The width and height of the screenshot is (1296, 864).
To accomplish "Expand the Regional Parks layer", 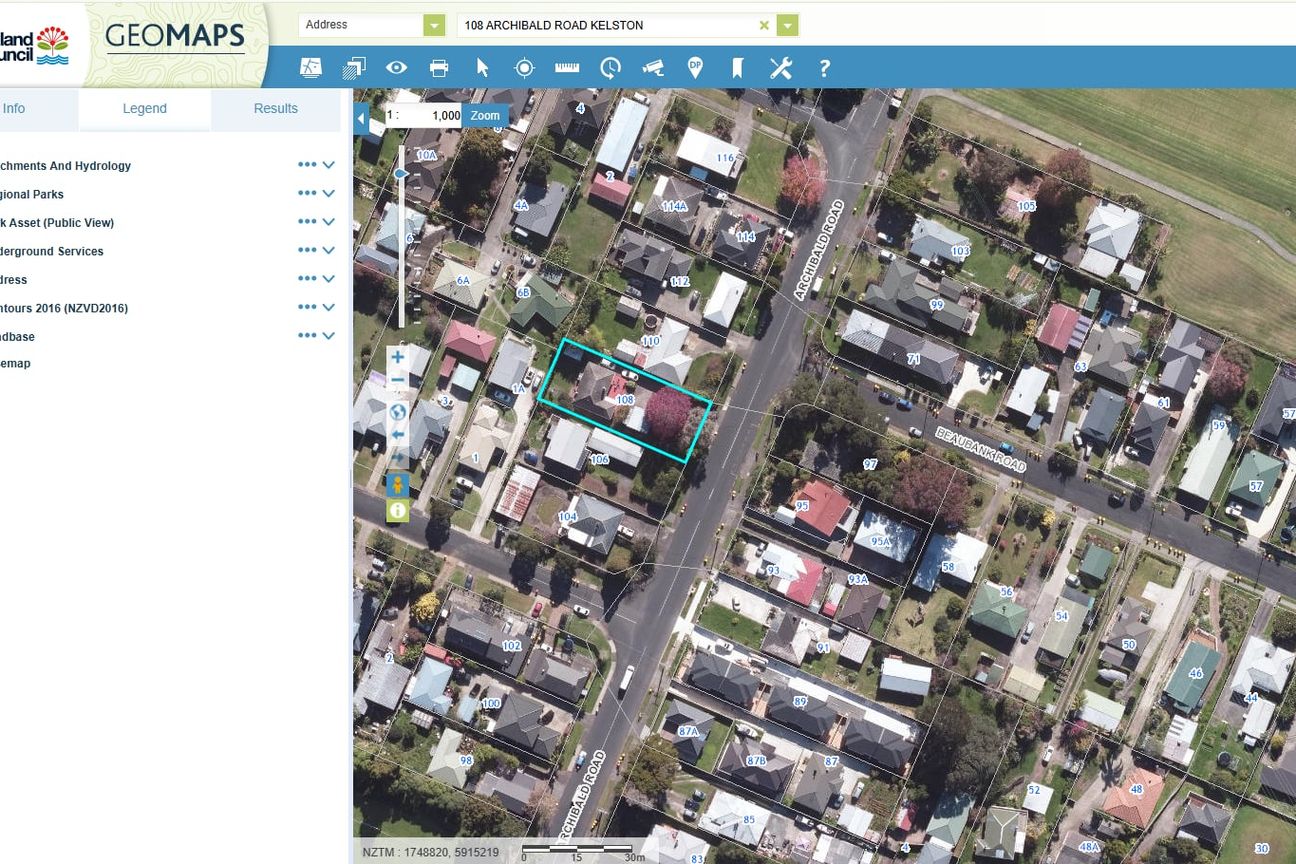I will click(328, 193).
